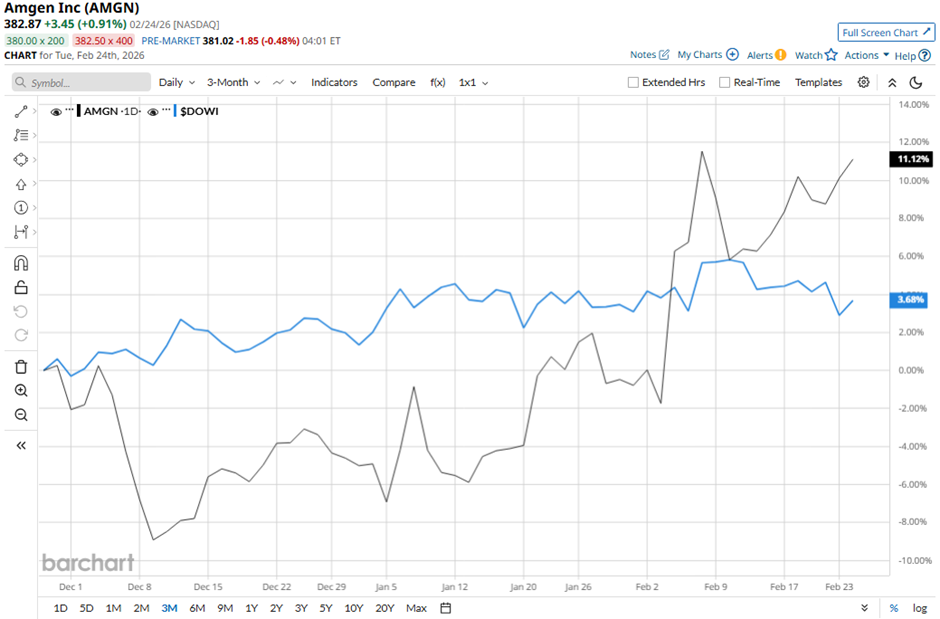Select the 5Y time range
The width and height of the screenshot is (940, 619).
[x=326, y=608]
